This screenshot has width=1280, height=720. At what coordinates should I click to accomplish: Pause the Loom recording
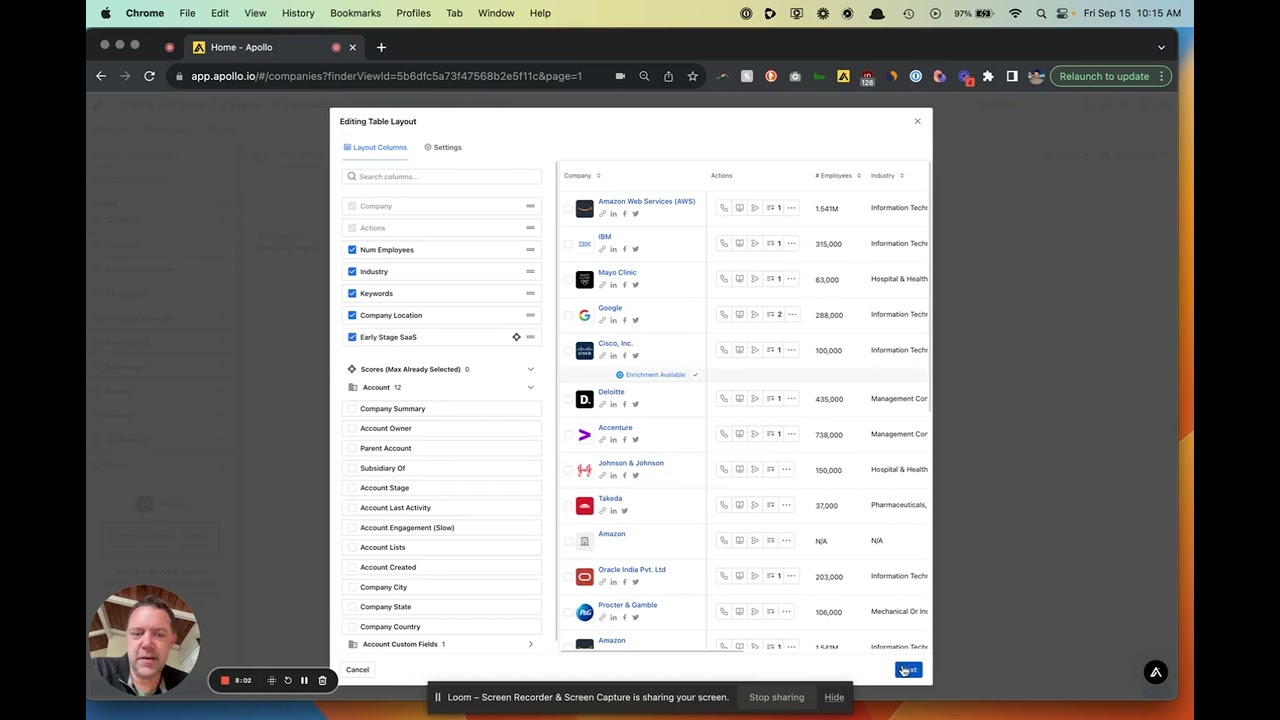304,680
